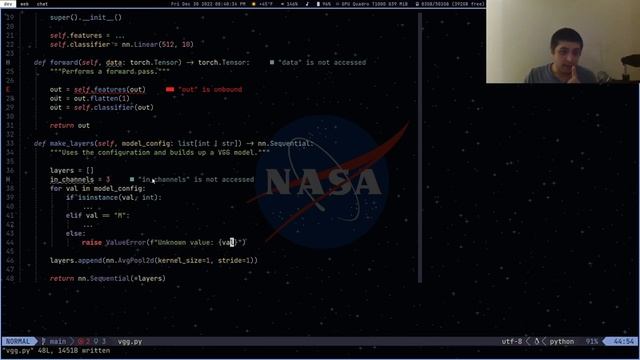Place cursor on layers = [] line
Viewport: 640px width, 360px height.
coord(72,170)
